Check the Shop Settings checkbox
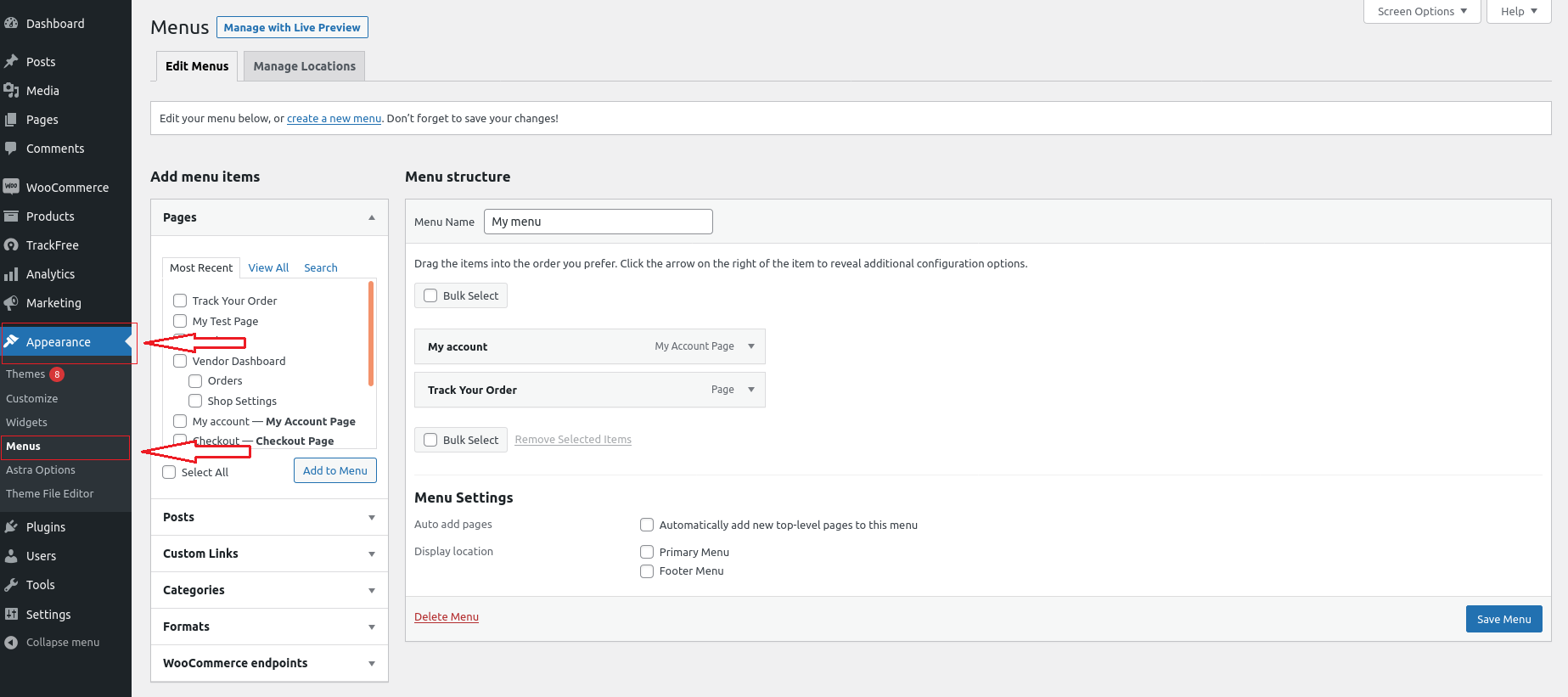Image resolution: width=1568 pixels, height=697 pixels. [x=195, y=401]
